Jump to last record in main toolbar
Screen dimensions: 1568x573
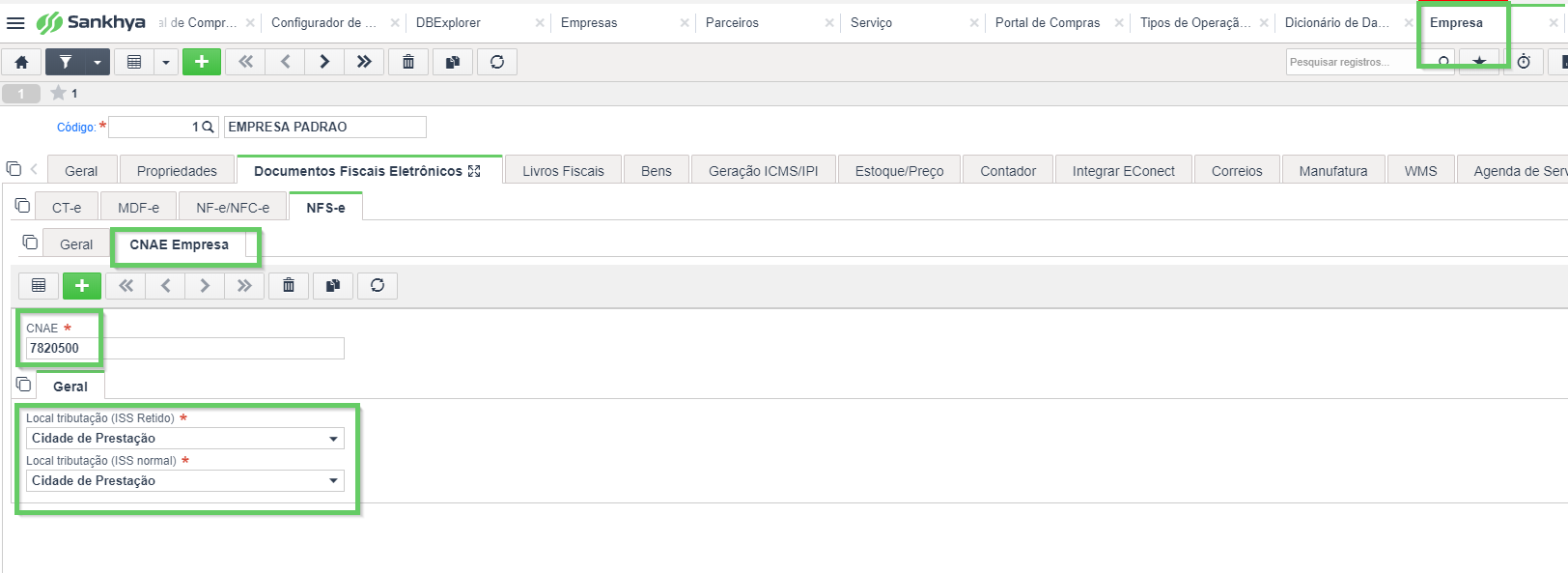click(x=364, y=62)
